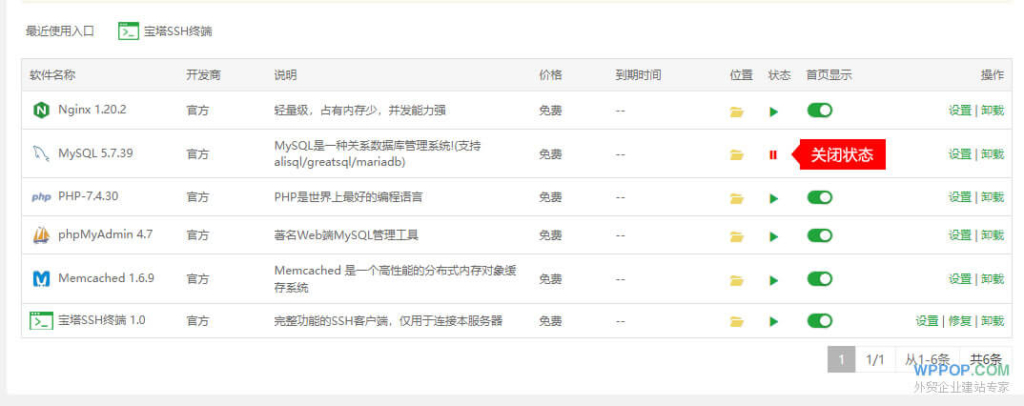Click the 说明 column header
The height and width of the screenshot is (406, 1024).
click(285, 75)
